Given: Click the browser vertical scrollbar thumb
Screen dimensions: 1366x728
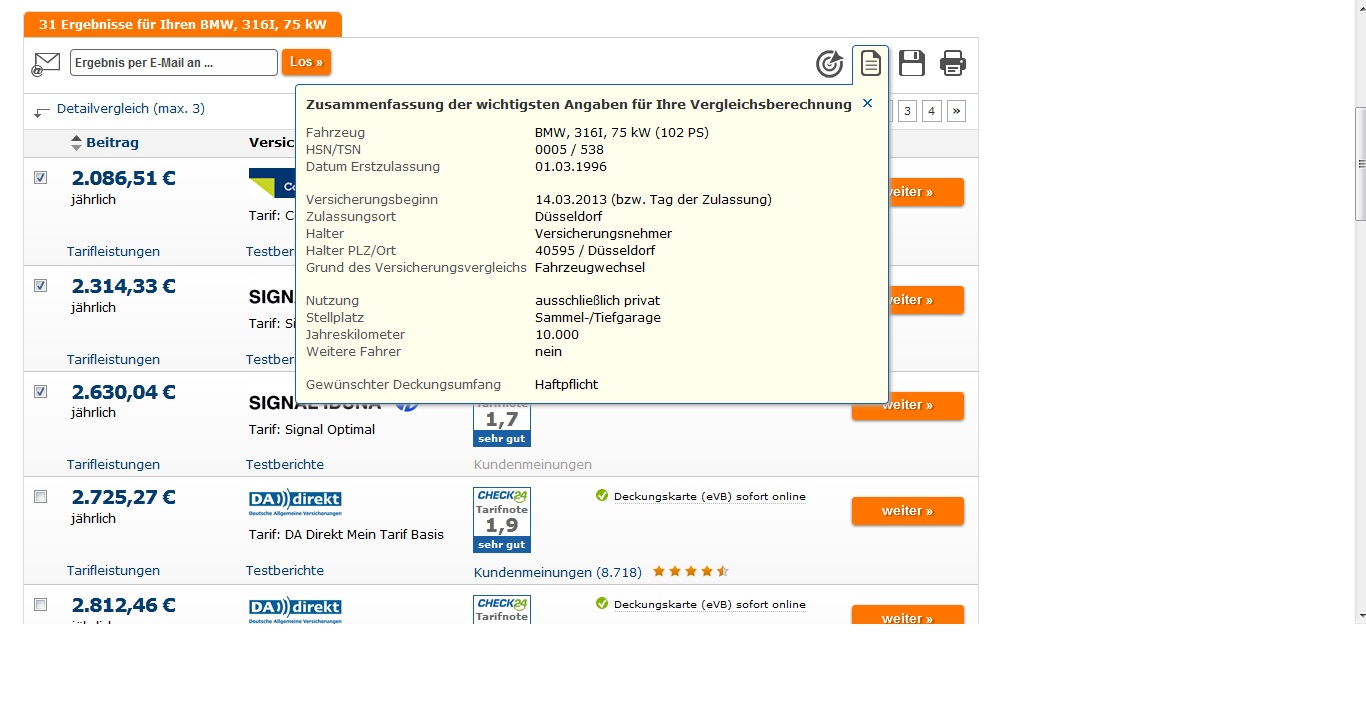Looking at the screenshot, I should pyautogui.click(x=1359, y=163).
